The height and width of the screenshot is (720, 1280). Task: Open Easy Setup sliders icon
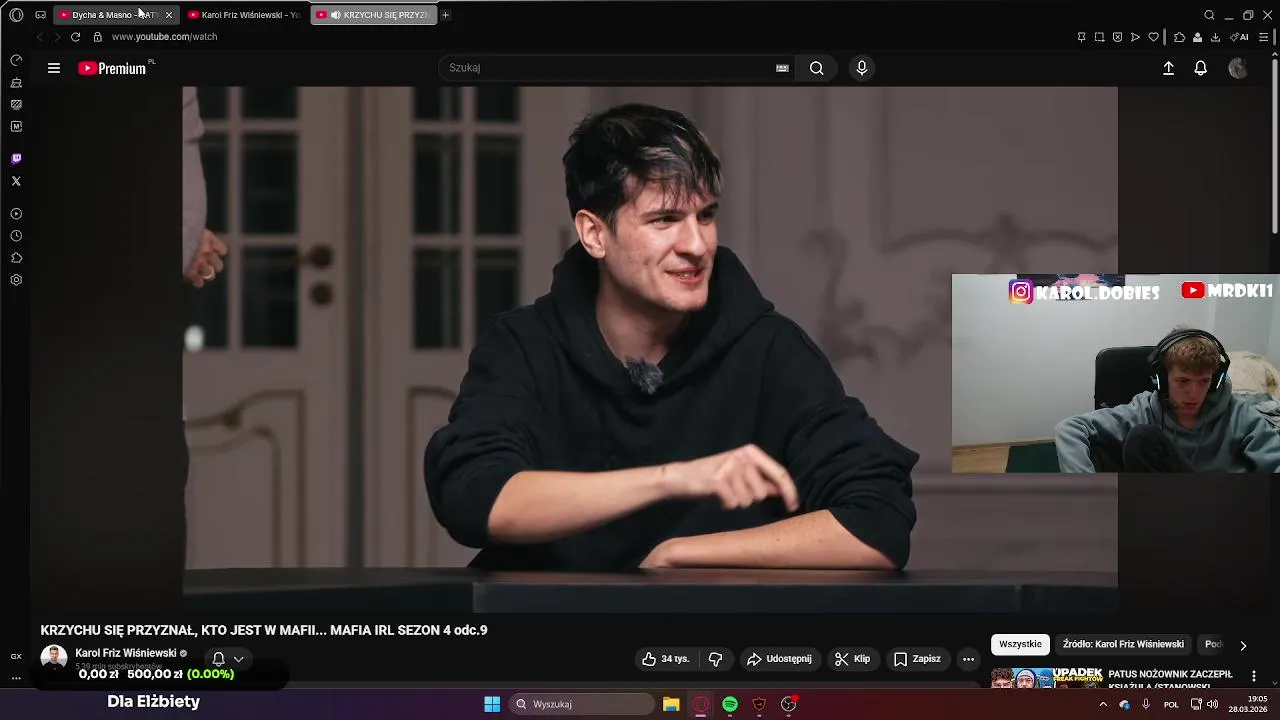click(1265, 37)
